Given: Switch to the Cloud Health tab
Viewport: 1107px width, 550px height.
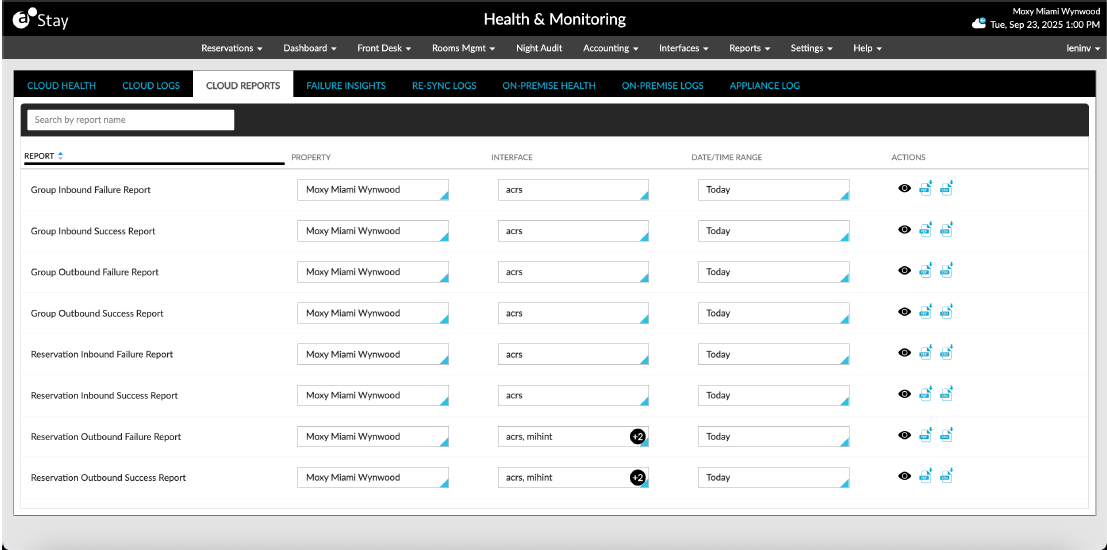Looking at the screenshot, I should pos(61,86).
